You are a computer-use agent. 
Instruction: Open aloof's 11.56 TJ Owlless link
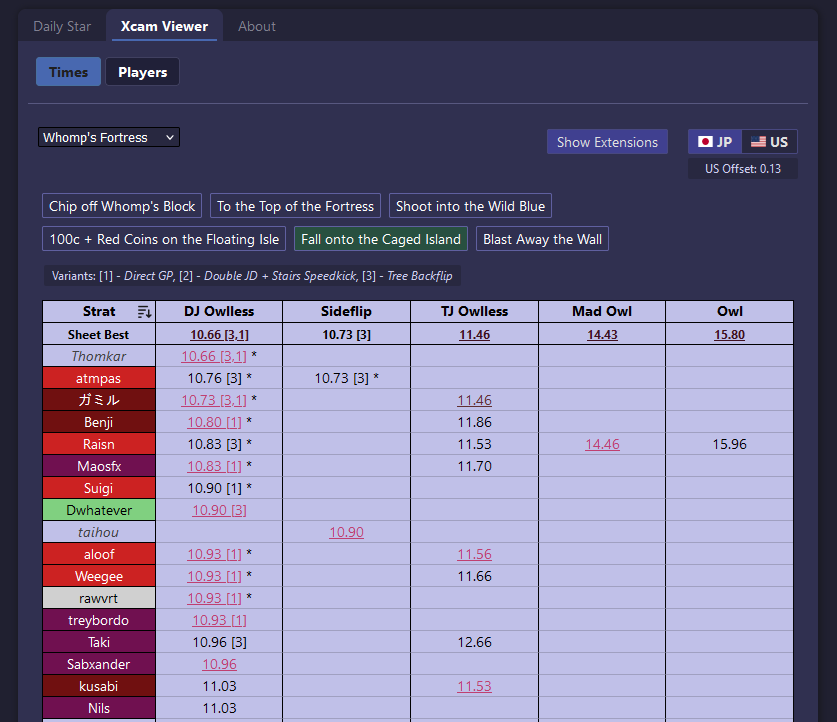point(475,554)
